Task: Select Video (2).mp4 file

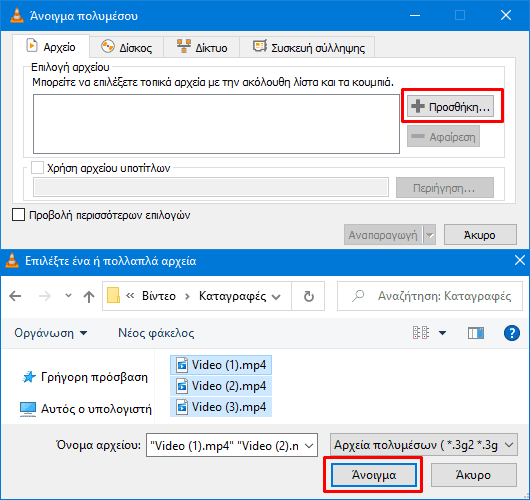Action: pyautogui.click(x=221, y=386)
